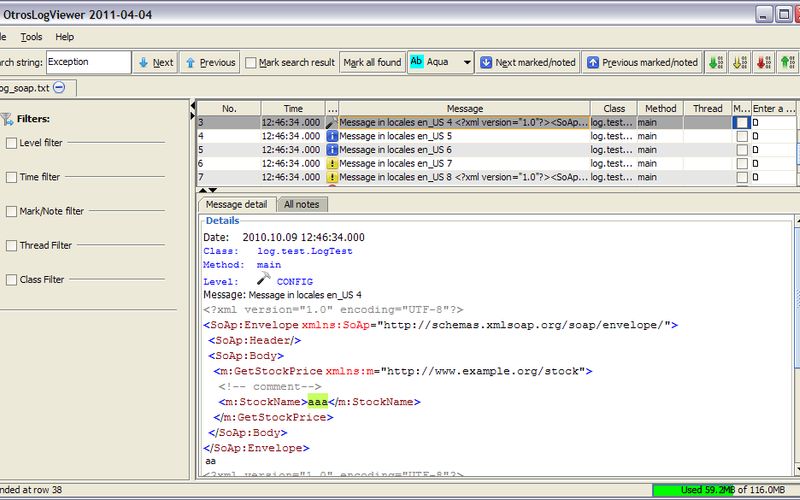Click the info level icon in row 4
The width and height of the screenshot is (800, 500).
[x=332, y=136]
